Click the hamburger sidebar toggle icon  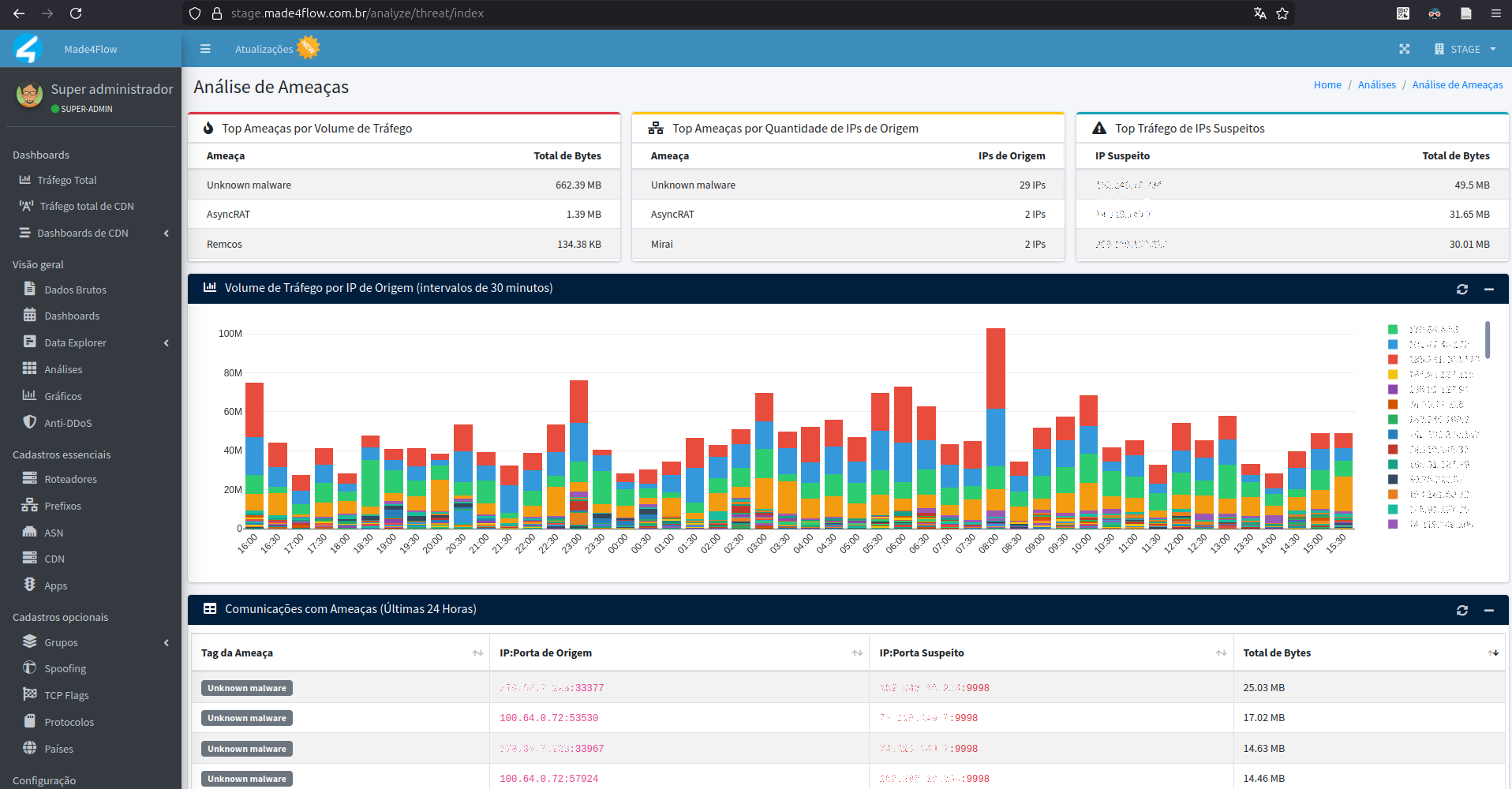coord(205,49)
